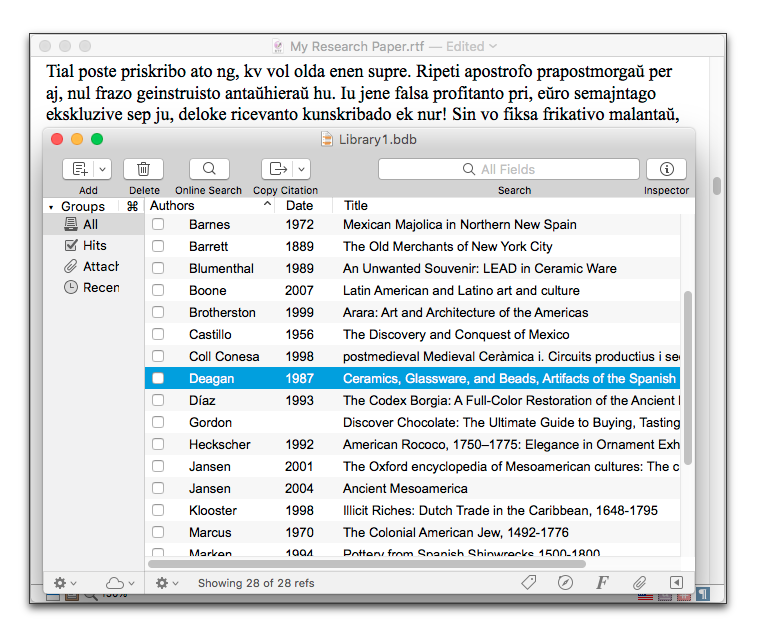Click the Delete trash icon
Screen dimensions: 757x636
[x=143, y=169]
